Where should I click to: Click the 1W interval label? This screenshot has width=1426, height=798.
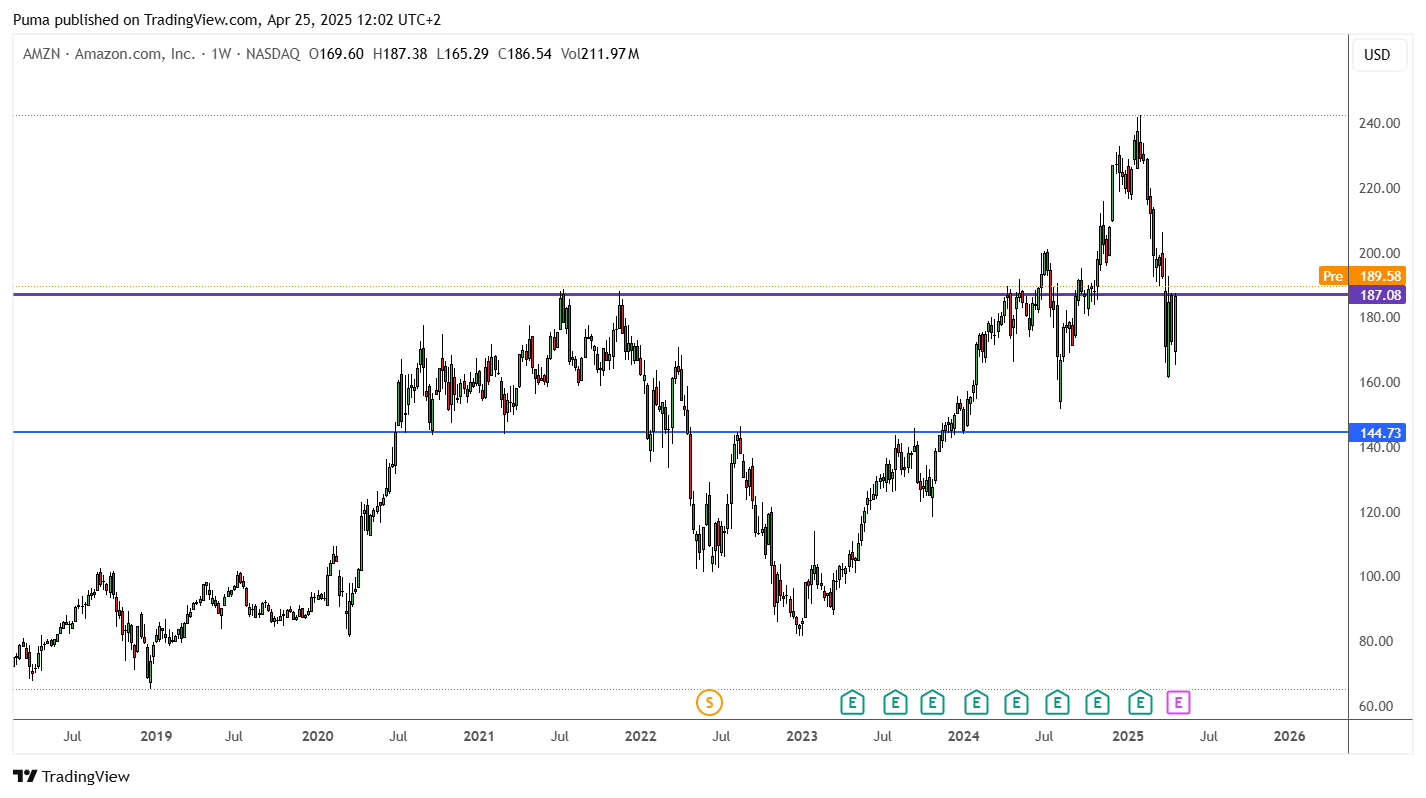[222, 54]
